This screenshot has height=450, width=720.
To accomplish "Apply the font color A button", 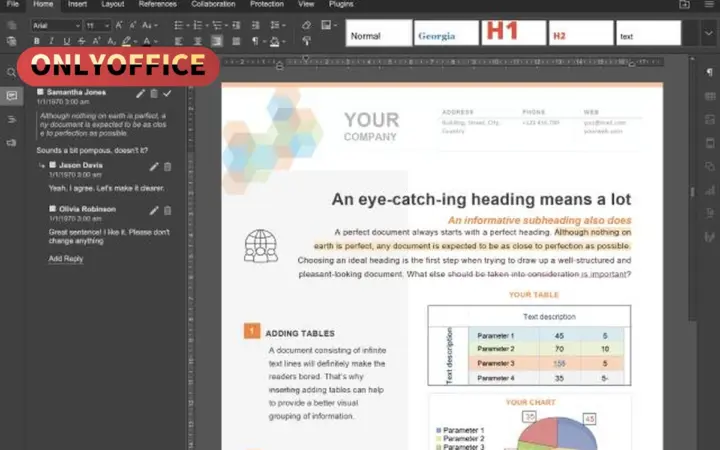I will click(146, 41).
